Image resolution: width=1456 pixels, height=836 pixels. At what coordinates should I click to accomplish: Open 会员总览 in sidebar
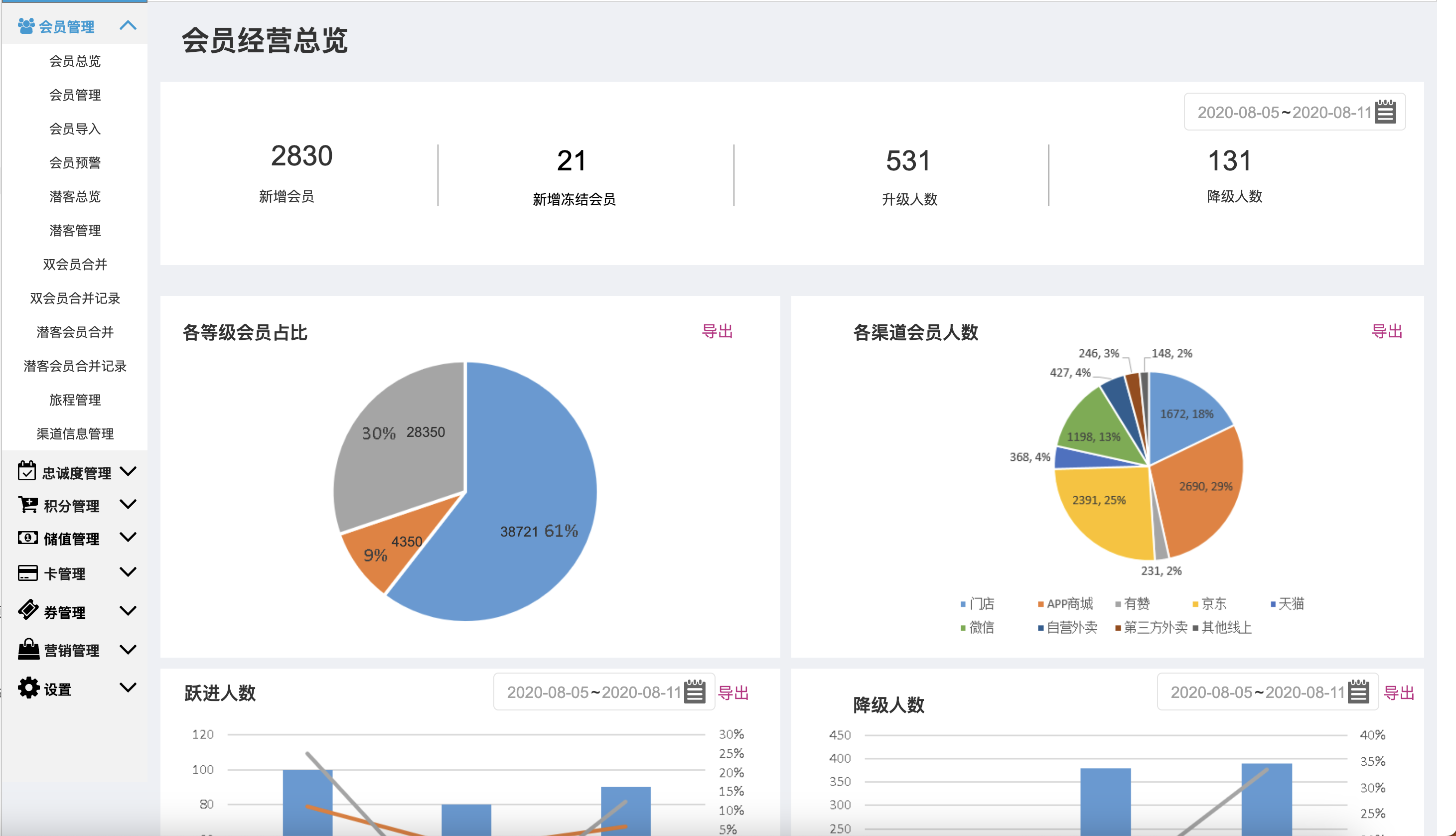tap(75, 61)
